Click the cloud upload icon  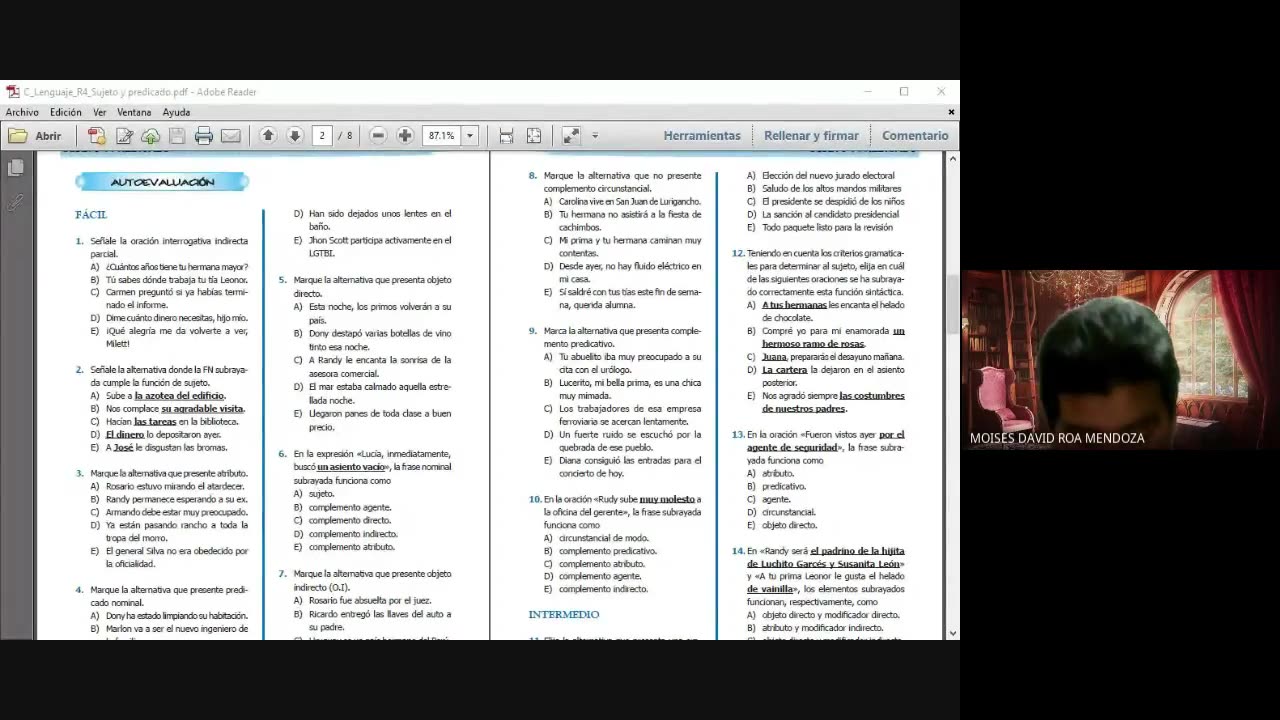click(150, 136)
